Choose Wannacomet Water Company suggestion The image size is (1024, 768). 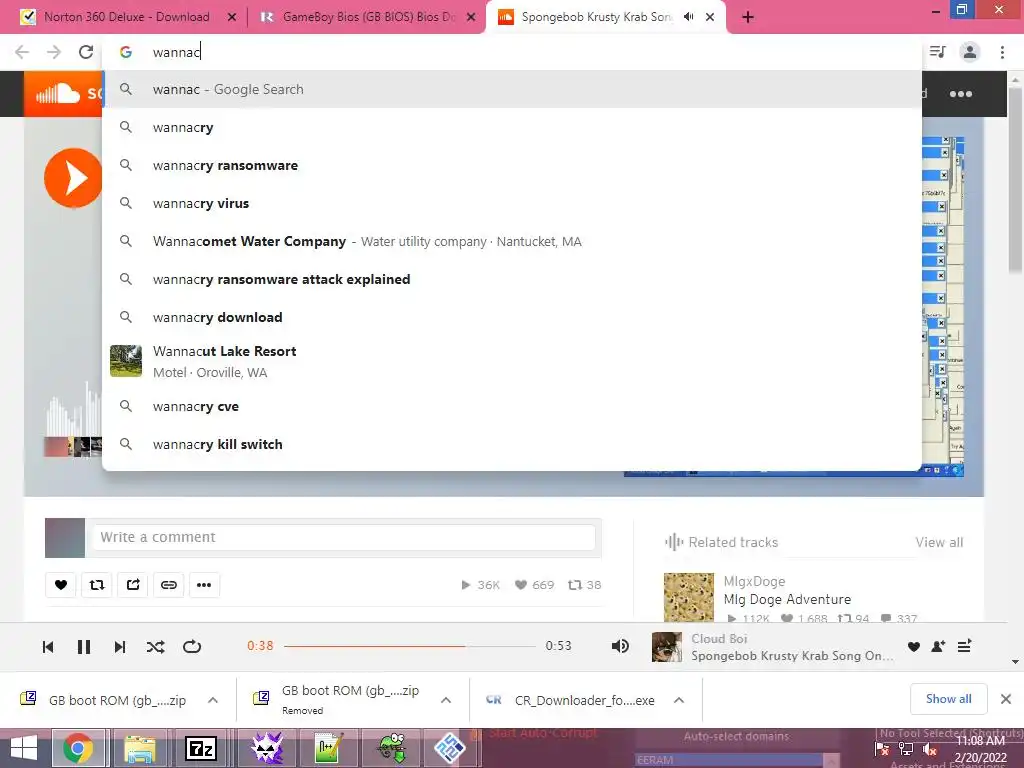[512, 241]
